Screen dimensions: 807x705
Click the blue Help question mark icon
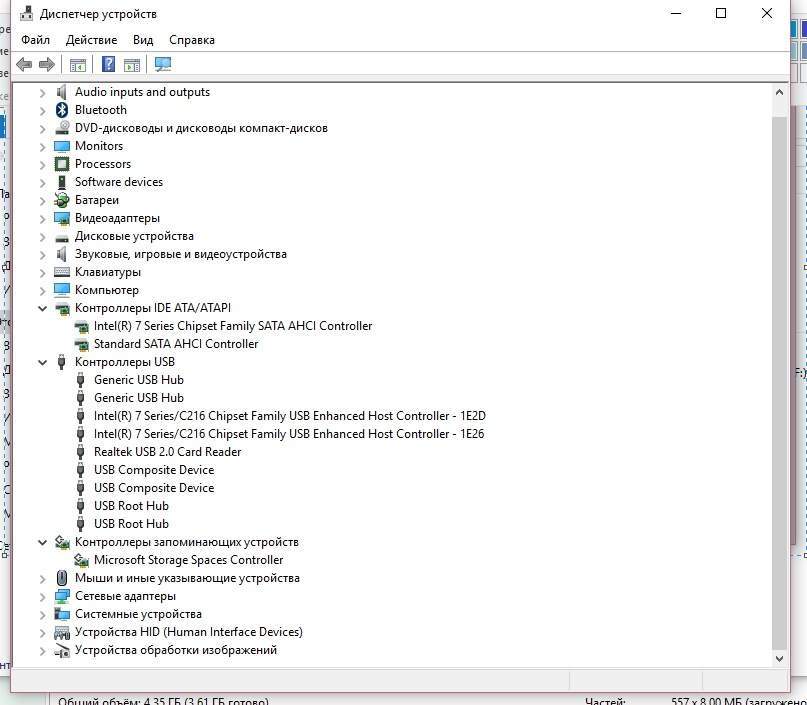[x=109, y=65]
